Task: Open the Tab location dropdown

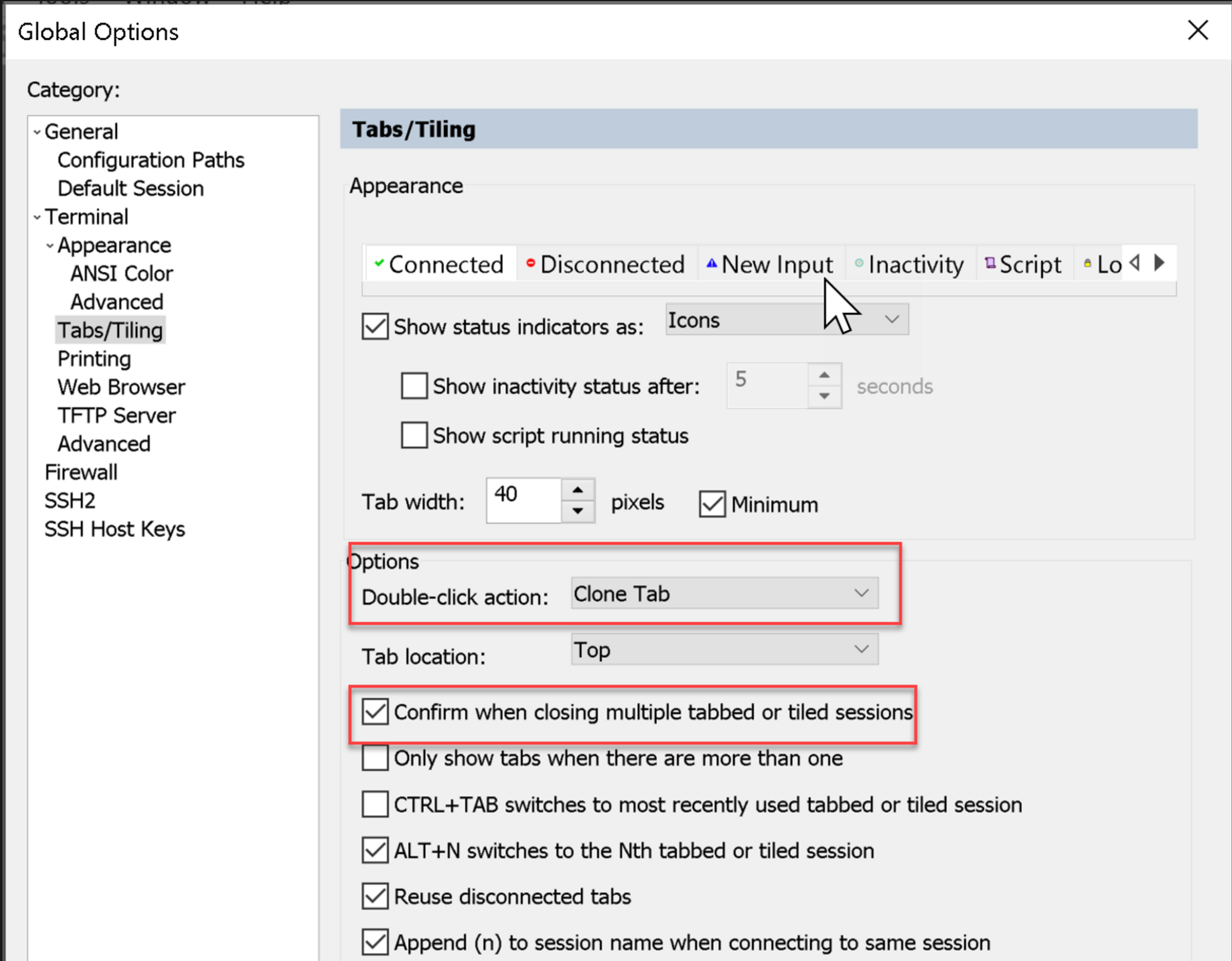Action: (x=724, y=649)
